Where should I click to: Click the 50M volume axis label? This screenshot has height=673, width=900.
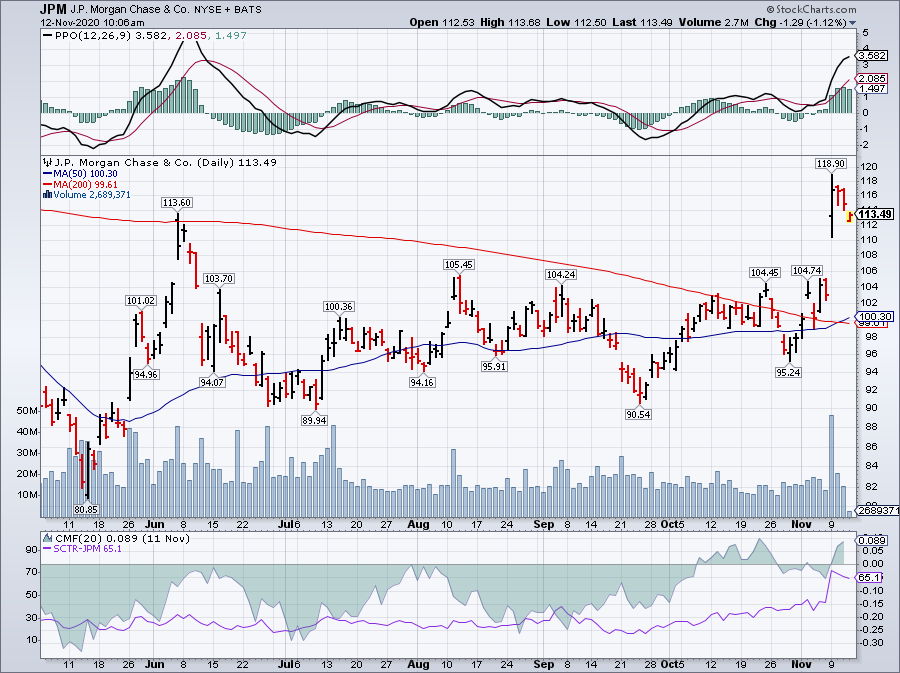pyautogui.click(x=28, y=411)
